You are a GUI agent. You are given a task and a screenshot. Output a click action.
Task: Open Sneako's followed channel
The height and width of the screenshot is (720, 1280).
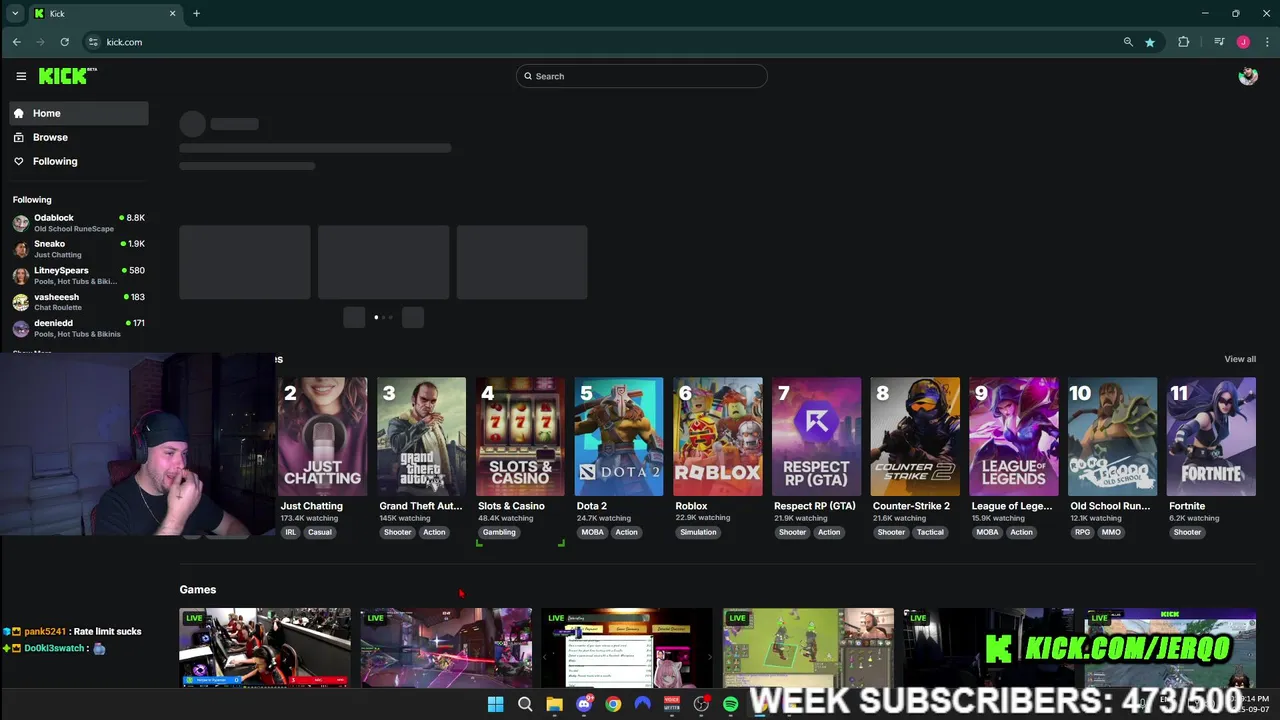tap(79, 249)
